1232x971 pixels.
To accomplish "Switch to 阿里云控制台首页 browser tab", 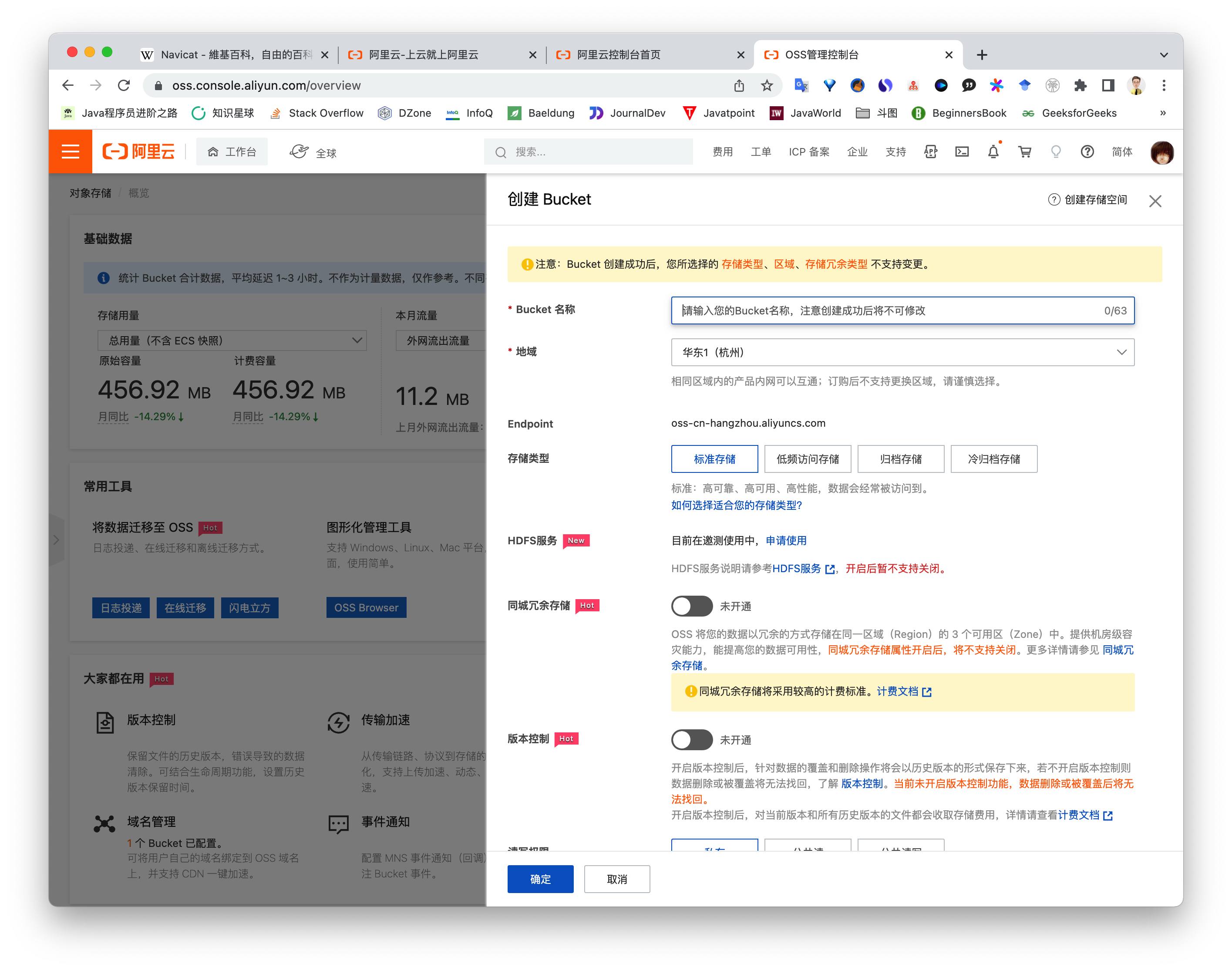I will click(x=619, y=55).
